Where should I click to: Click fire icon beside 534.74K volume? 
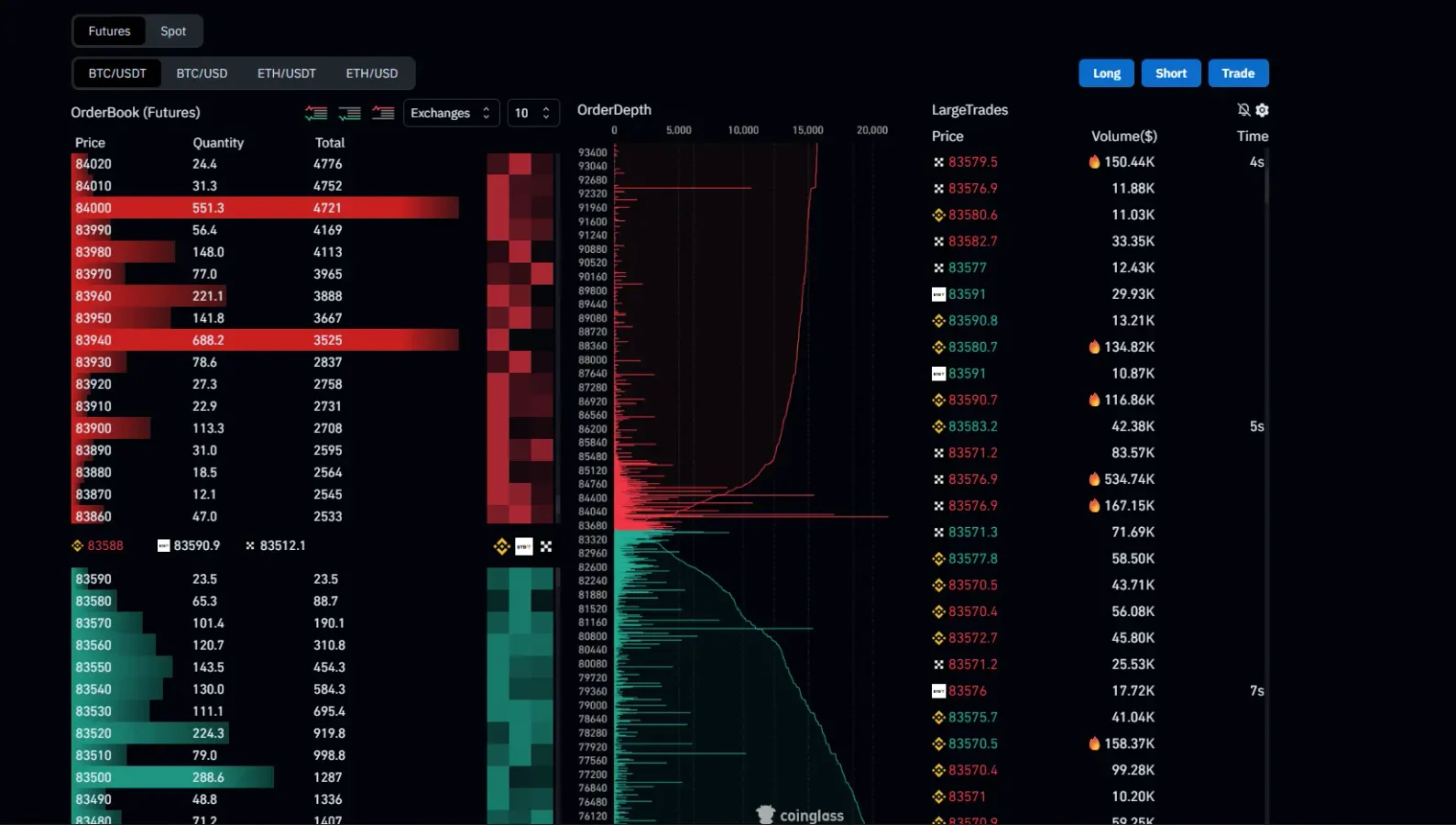point(1094,478)
